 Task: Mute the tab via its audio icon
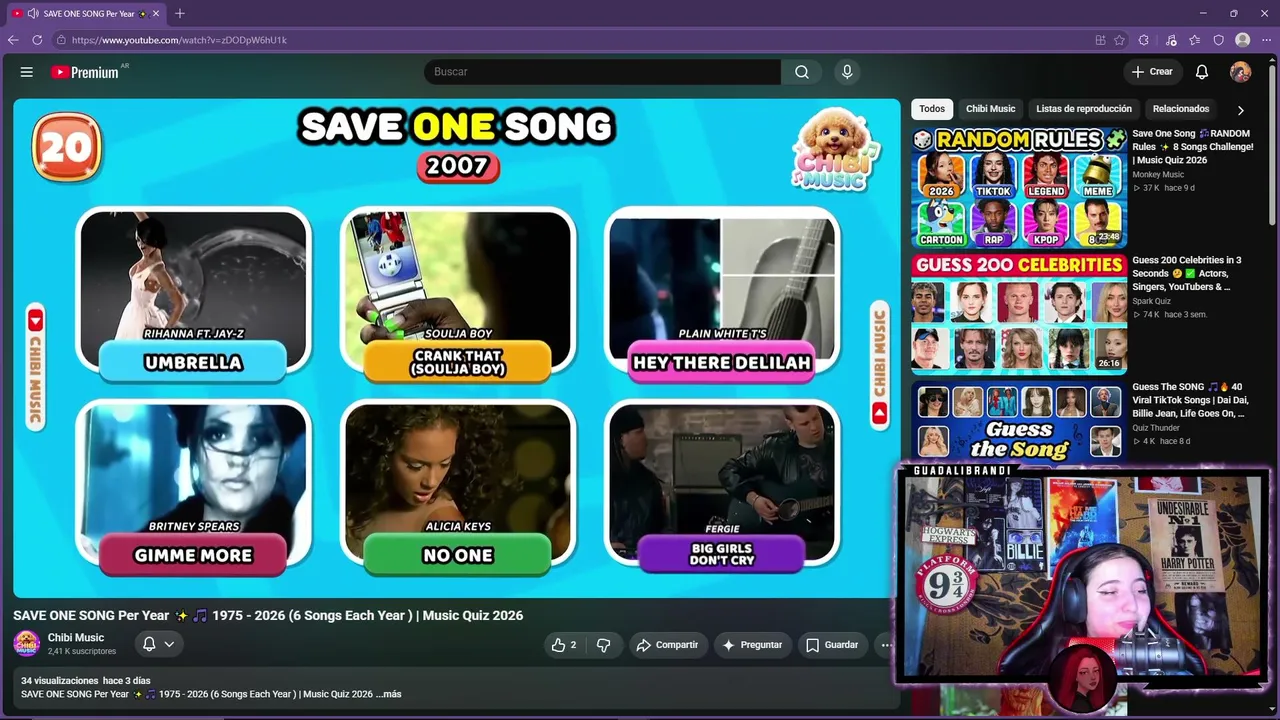point(33,13)
